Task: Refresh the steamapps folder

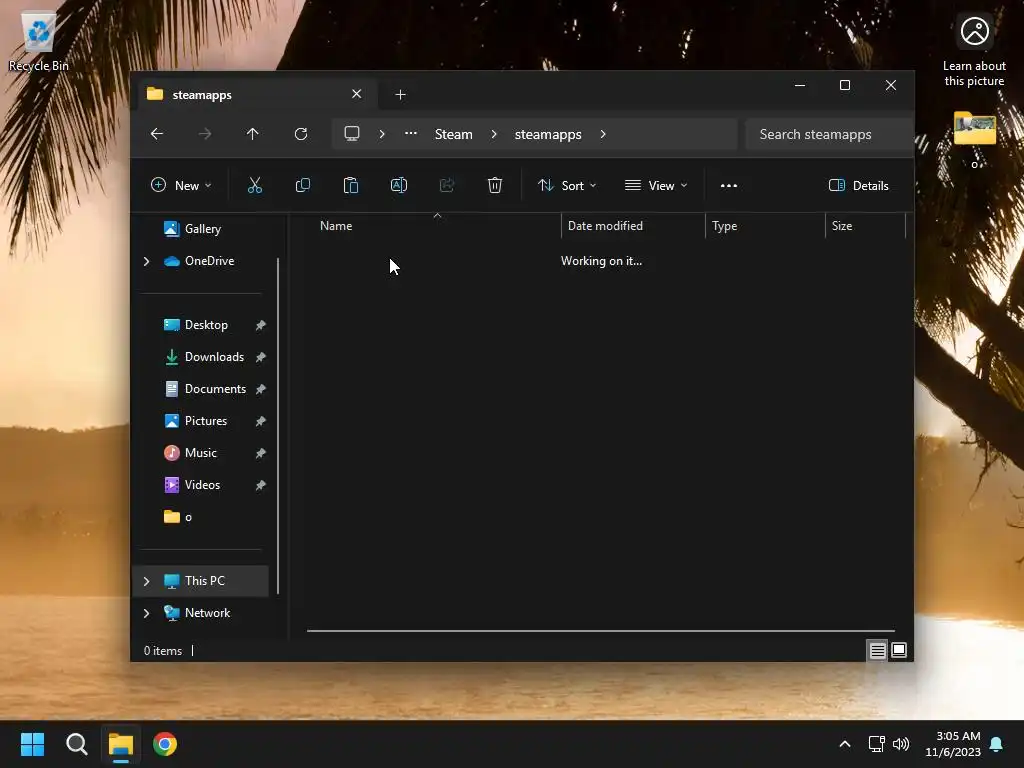Action: [x=300, y=134]
